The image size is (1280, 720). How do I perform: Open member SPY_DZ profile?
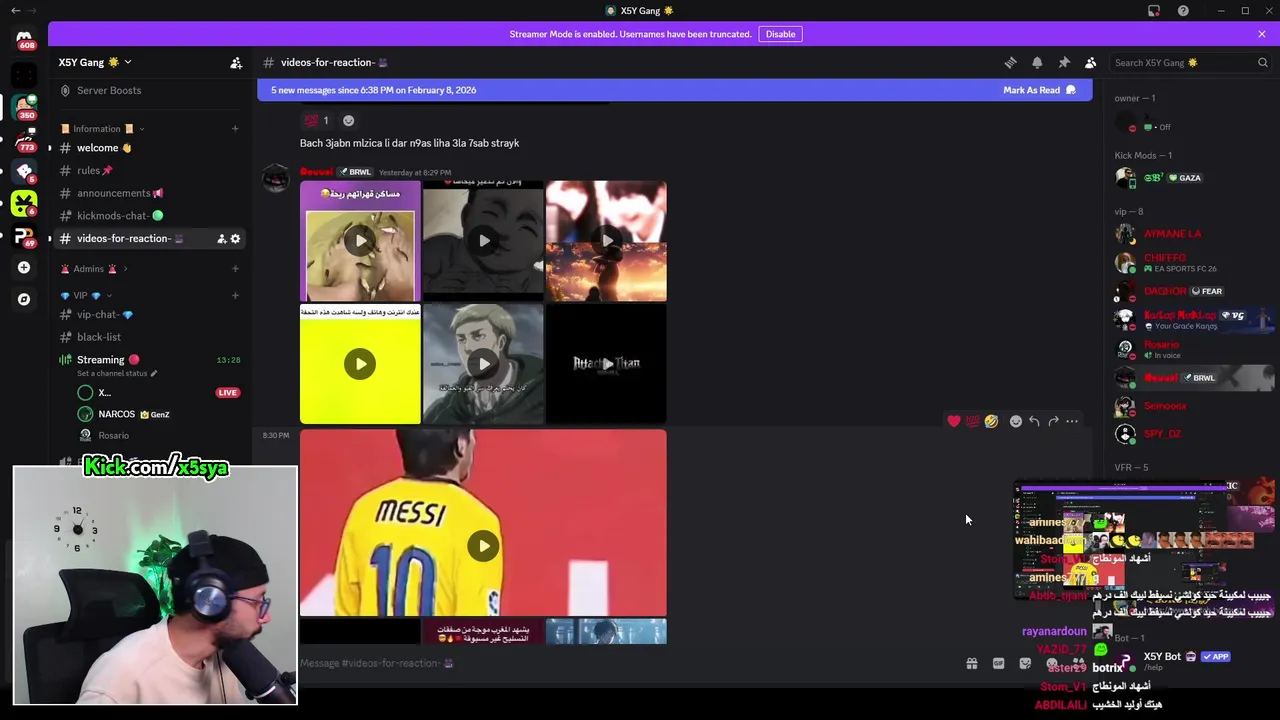[x=1162, y=434]
